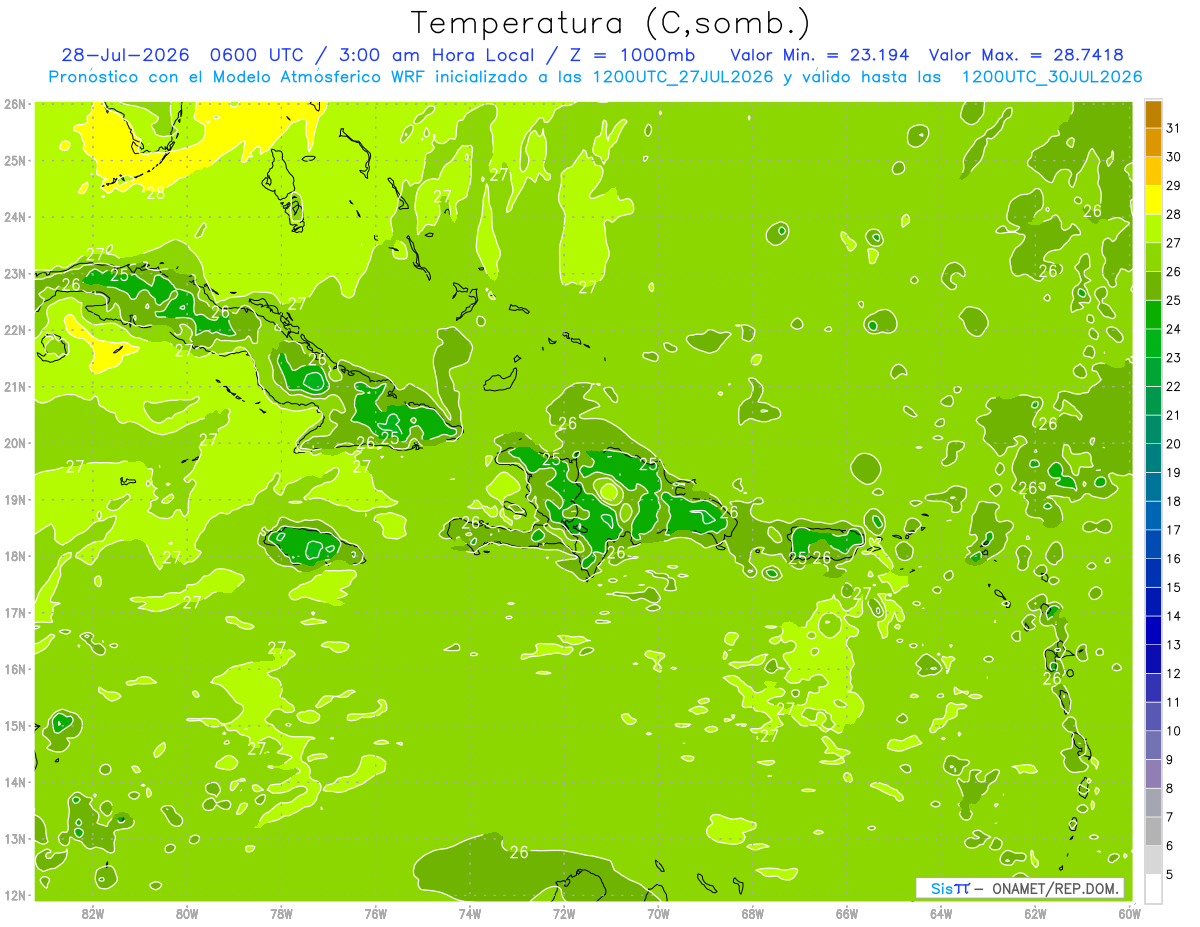Click colorbar label 5
The width and height of the screenshot is (1200, 927).
[x=1169, y=875]
